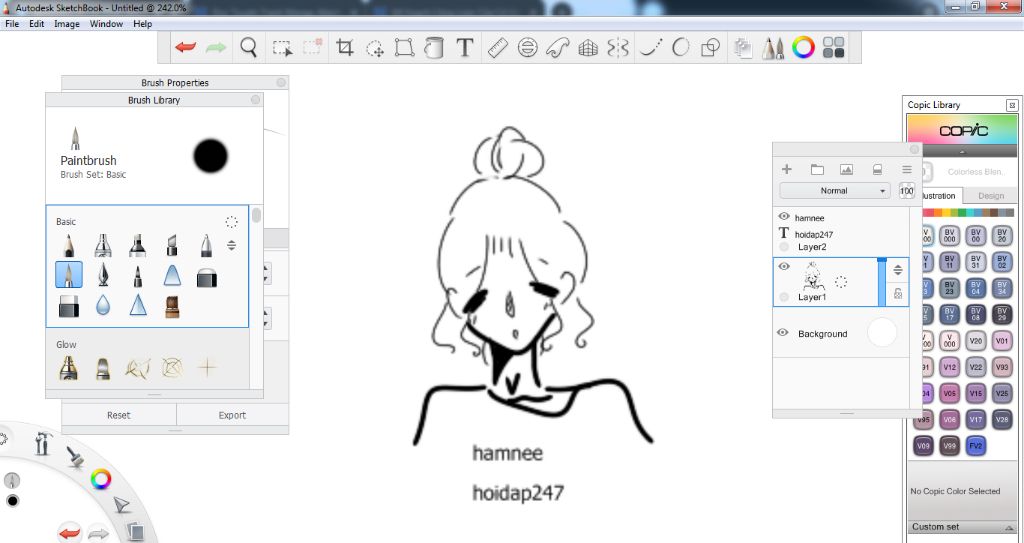
Task: Pick the FV2 Copic color
Action: (x=976, y=446)
